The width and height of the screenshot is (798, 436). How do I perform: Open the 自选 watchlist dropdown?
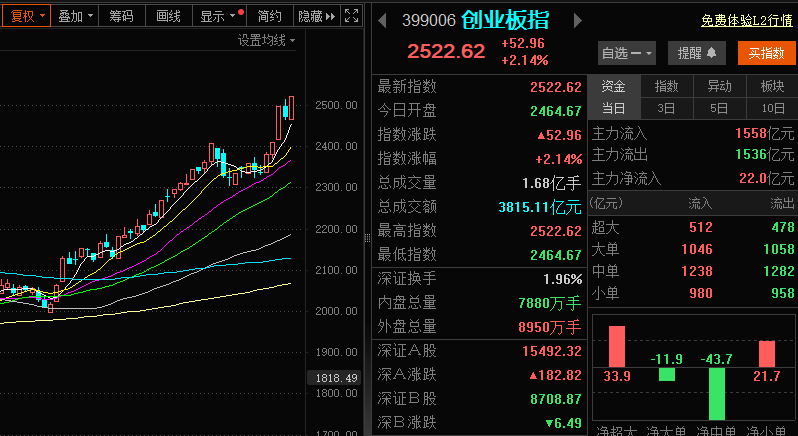(x=626, y=52)
